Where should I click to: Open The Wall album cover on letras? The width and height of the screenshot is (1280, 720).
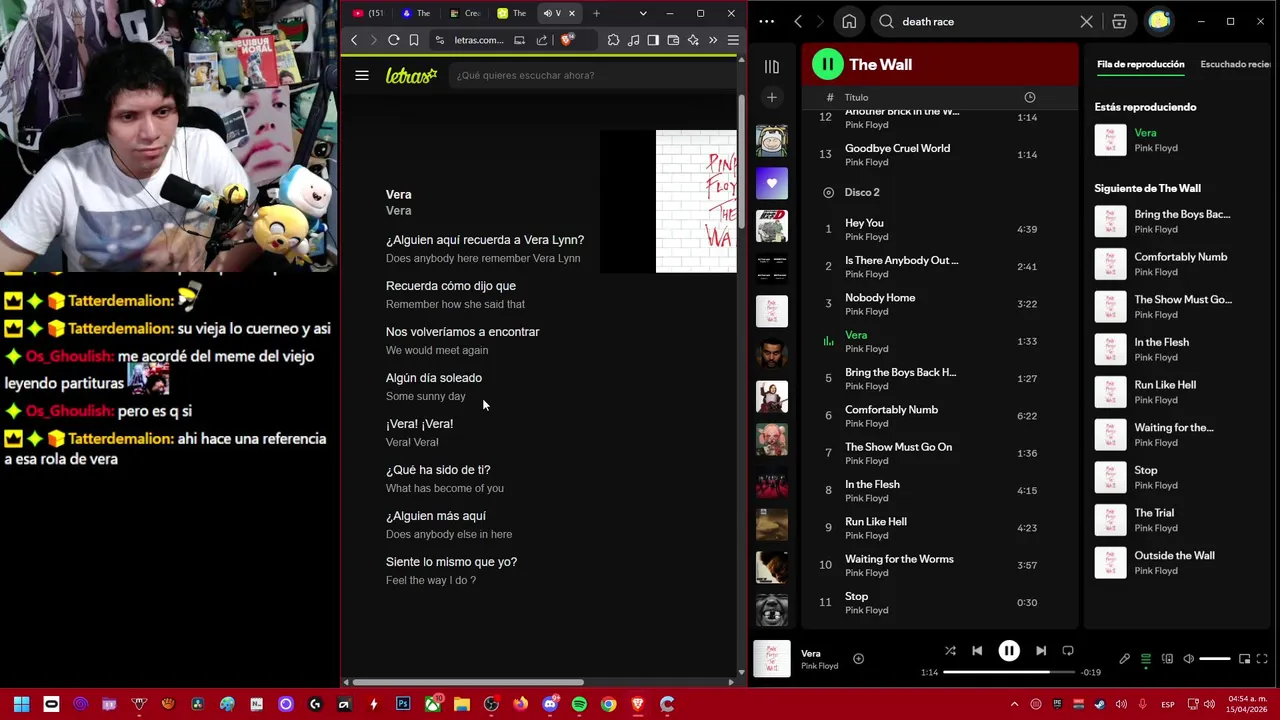pyautogui.click(x=696, y=201)
